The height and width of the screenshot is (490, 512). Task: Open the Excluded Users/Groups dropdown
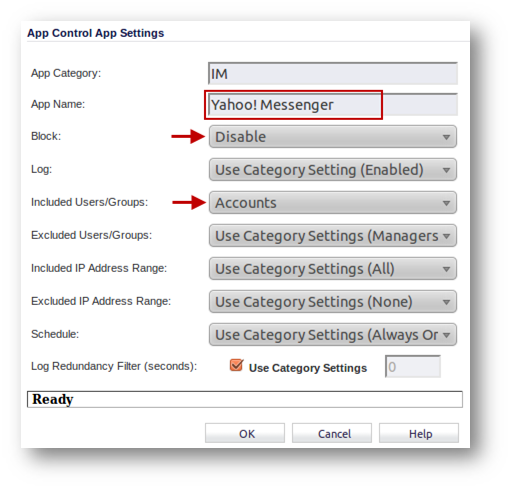click(x=333, y=236)
